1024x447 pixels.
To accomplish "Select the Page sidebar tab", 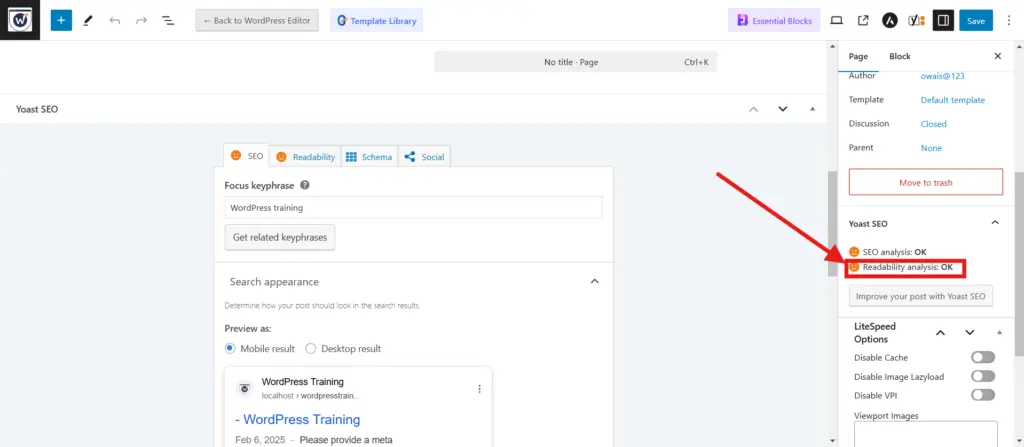I will 858,56.
